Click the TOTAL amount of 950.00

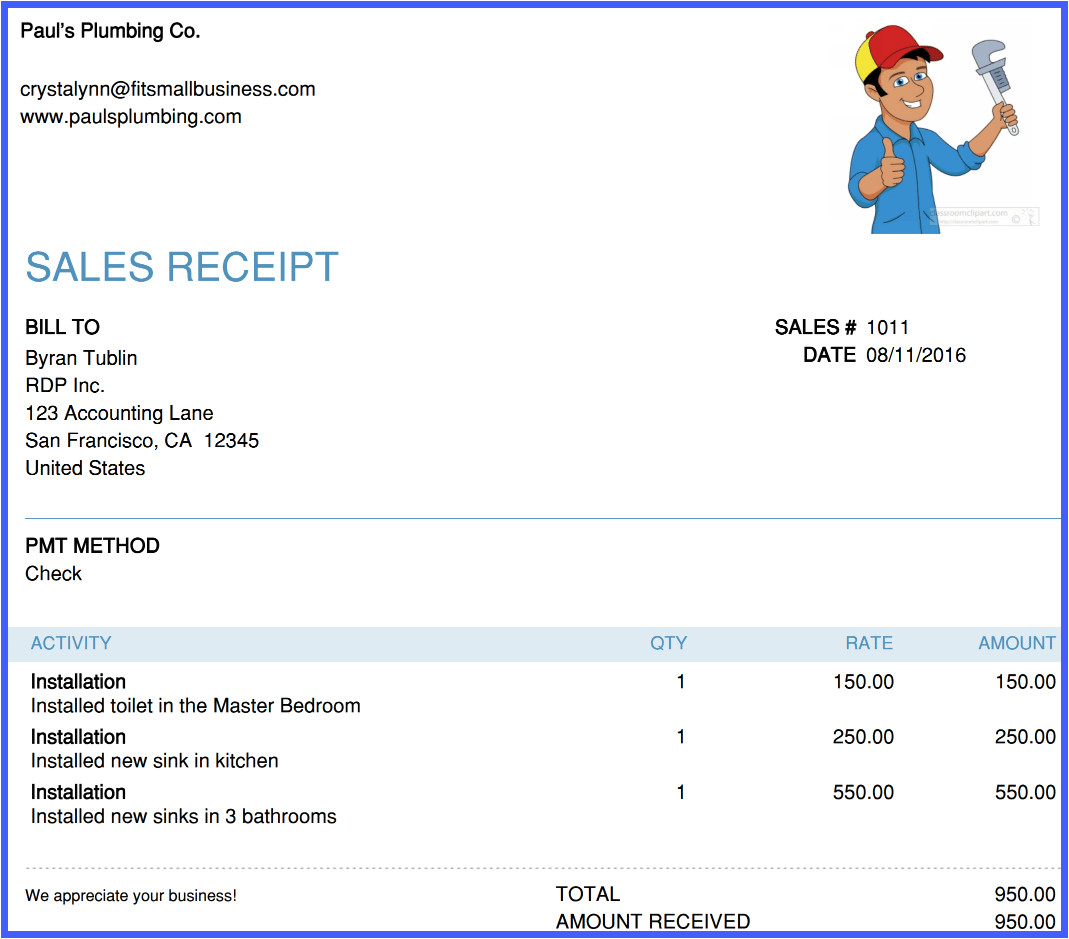[1024, 894]
